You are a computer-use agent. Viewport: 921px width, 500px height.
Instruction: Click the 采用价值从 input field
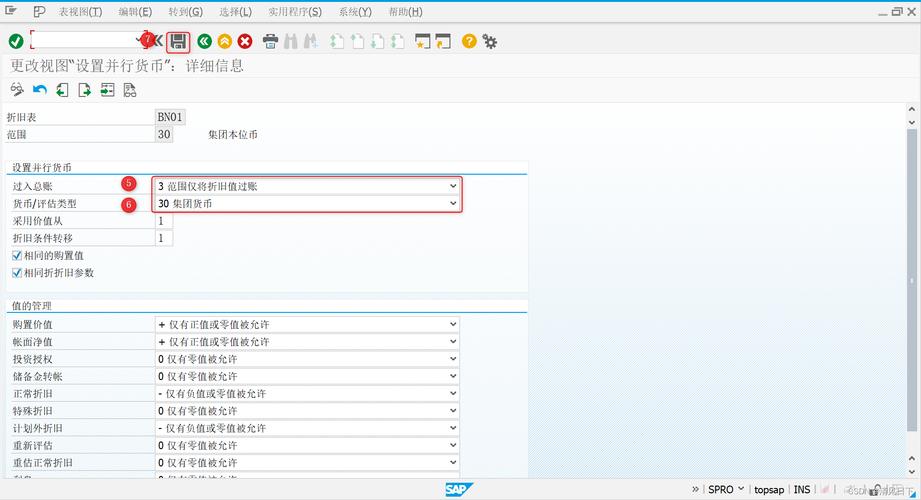point(164,221)
